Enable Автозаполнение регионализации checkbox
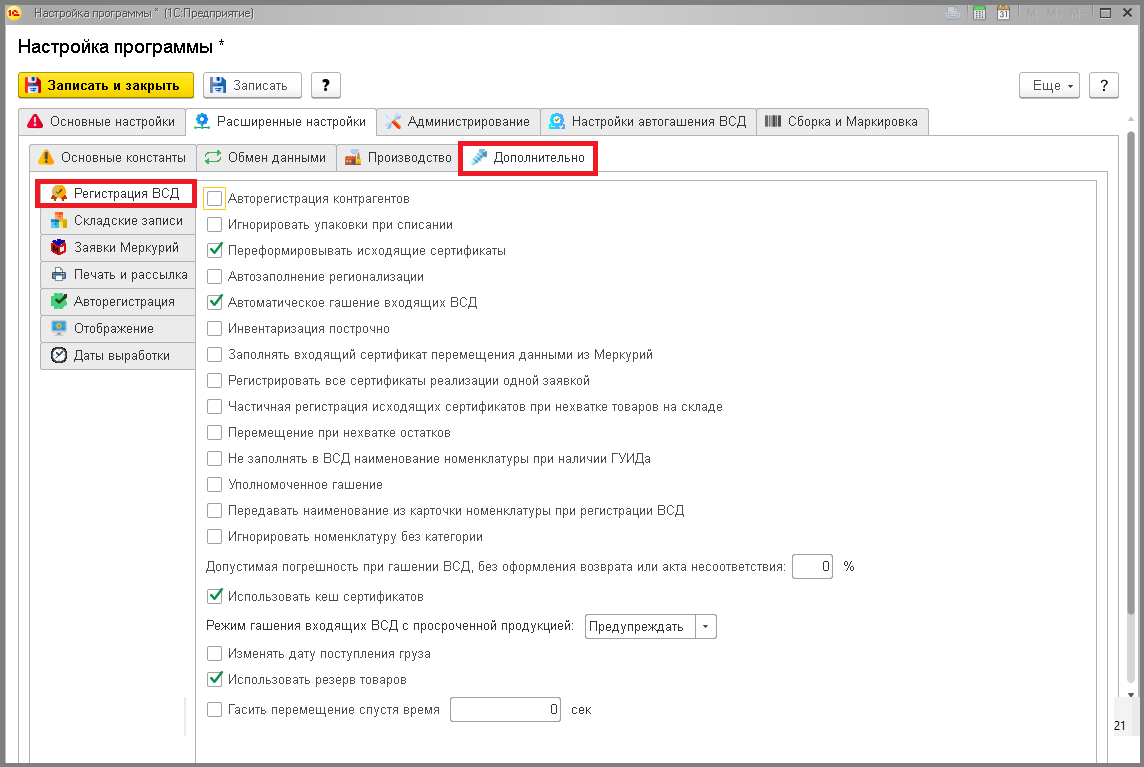Image resolution: width=1144 pixels, height=767 pixels. (214, 277)
